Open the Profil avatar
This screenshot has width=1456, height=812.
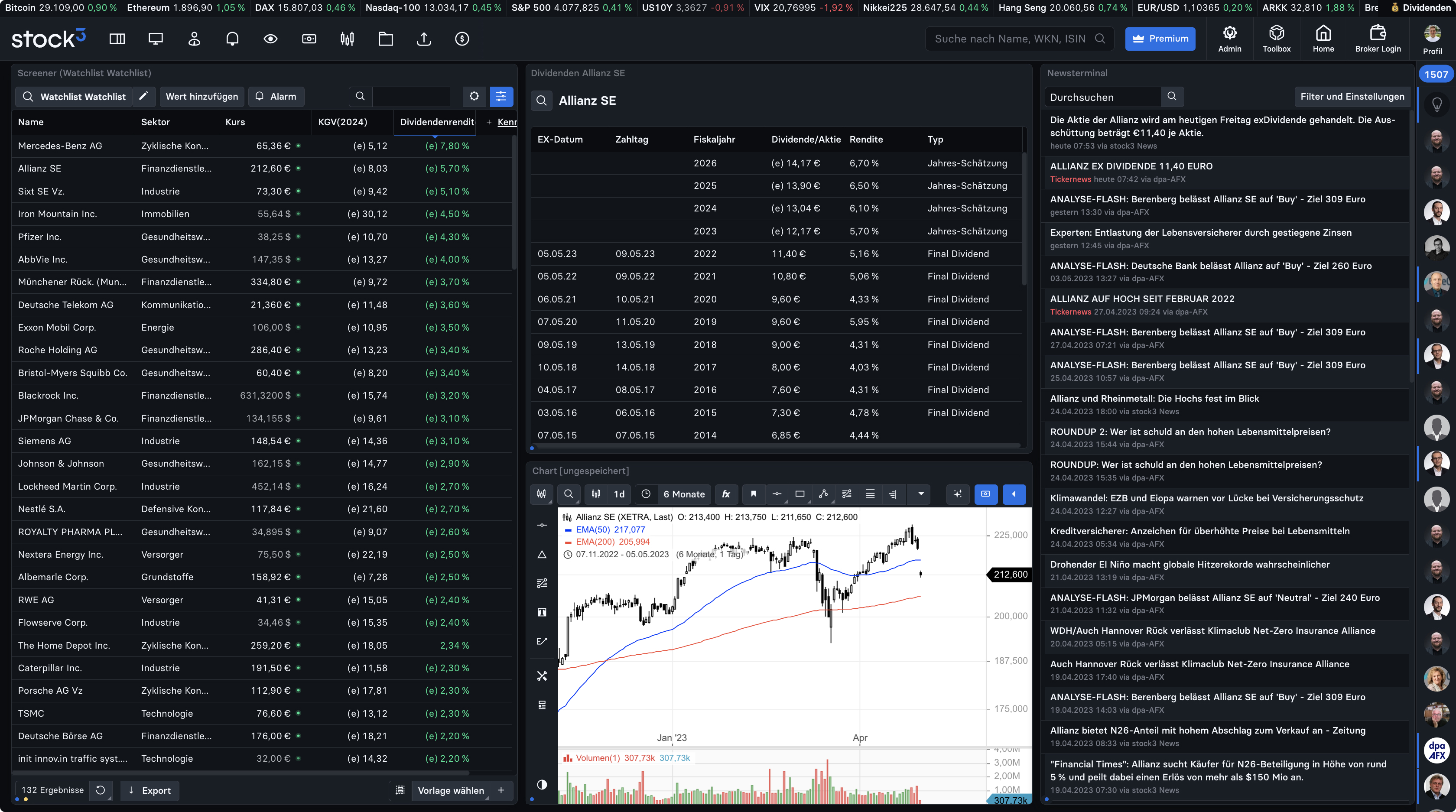click(x=1432, y=39)
